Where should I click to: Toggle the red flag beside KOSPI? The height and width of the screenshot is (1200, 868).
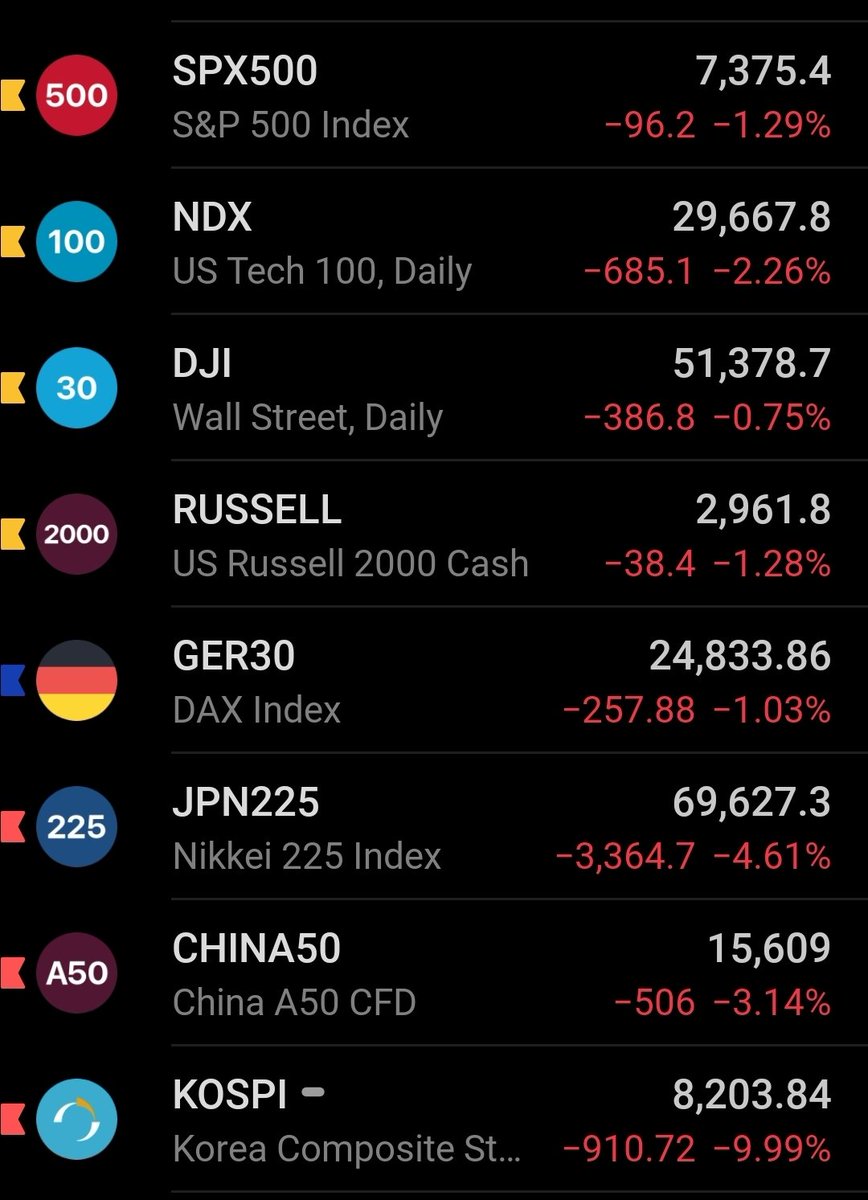(12, 1119)
